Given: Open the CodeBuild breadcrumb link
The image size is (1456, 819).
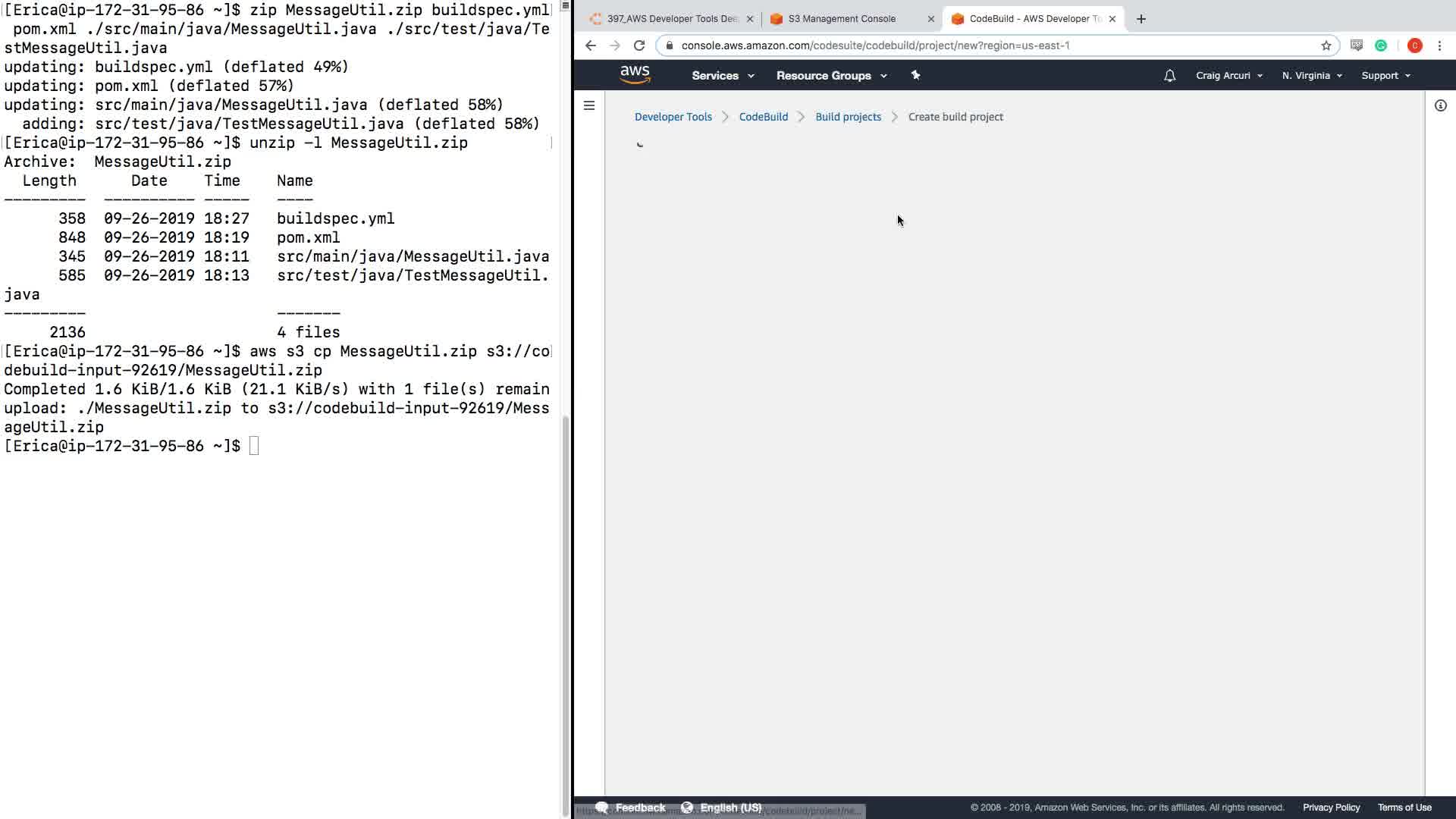Looking at the screenshot, I should pos(763,117).
